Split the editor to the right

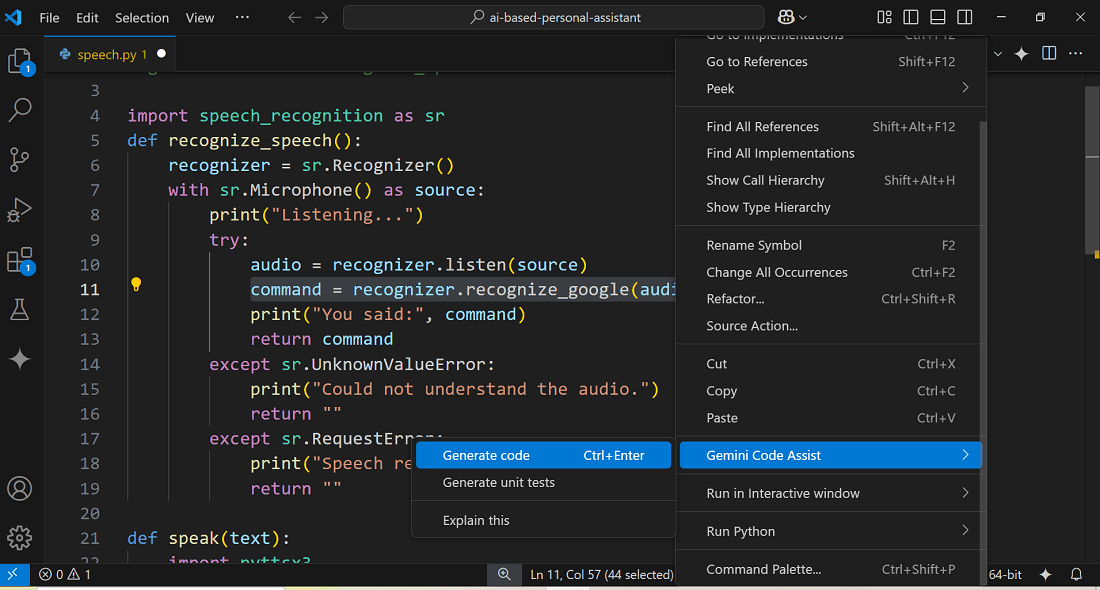tap(1049, 53)
